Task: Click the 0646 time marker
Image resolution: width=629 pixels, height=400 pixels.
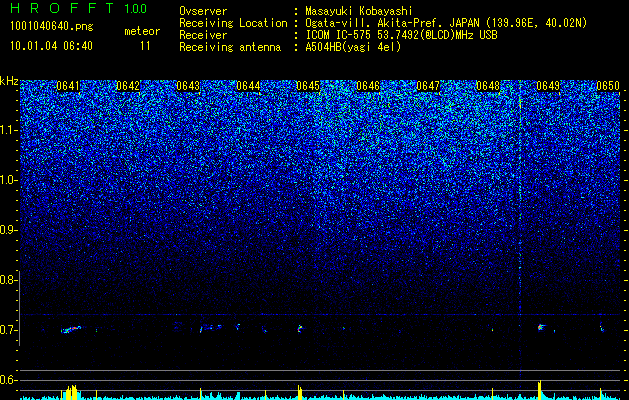Action: [x=368, y=86]
